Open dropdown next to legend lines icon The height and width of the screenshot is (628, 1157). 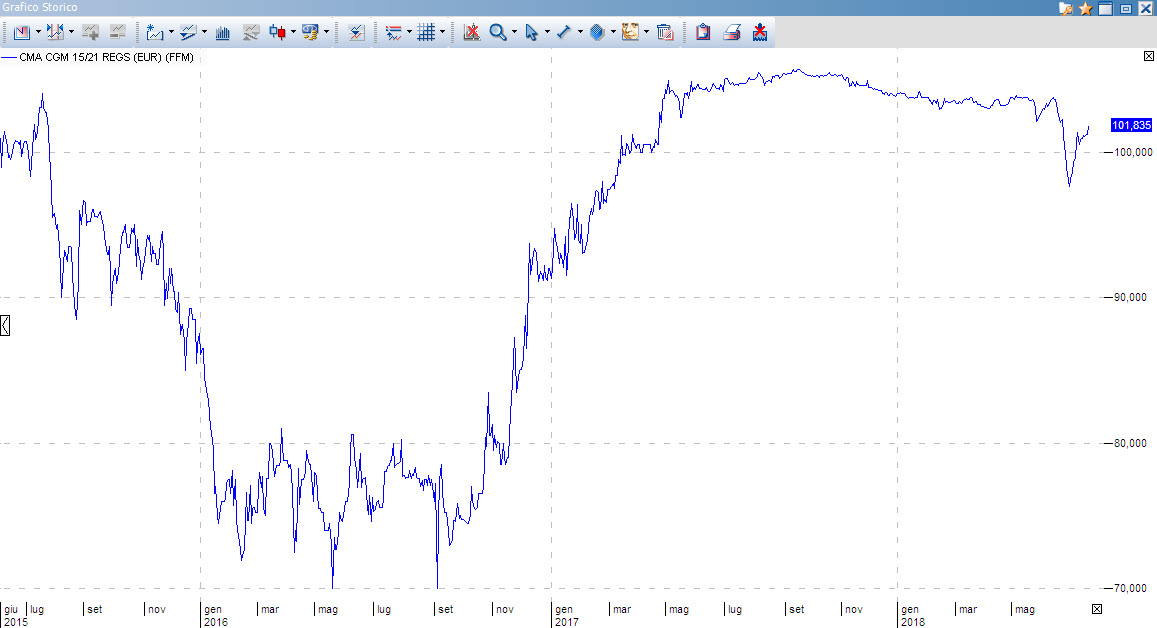[410, 32]
